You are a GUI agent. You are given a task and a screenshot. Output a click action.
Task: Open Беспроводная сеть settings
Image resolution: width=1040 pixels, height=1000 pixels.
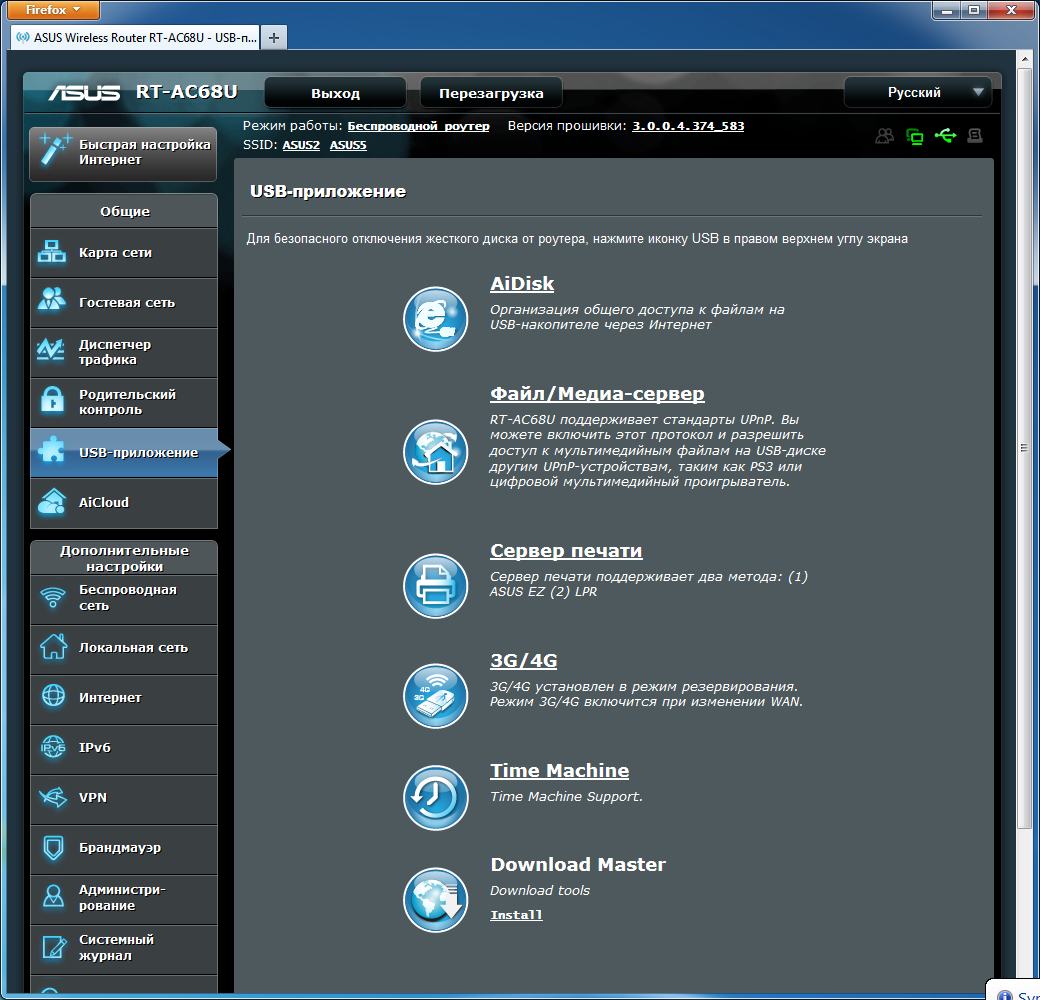click(123, 598)
